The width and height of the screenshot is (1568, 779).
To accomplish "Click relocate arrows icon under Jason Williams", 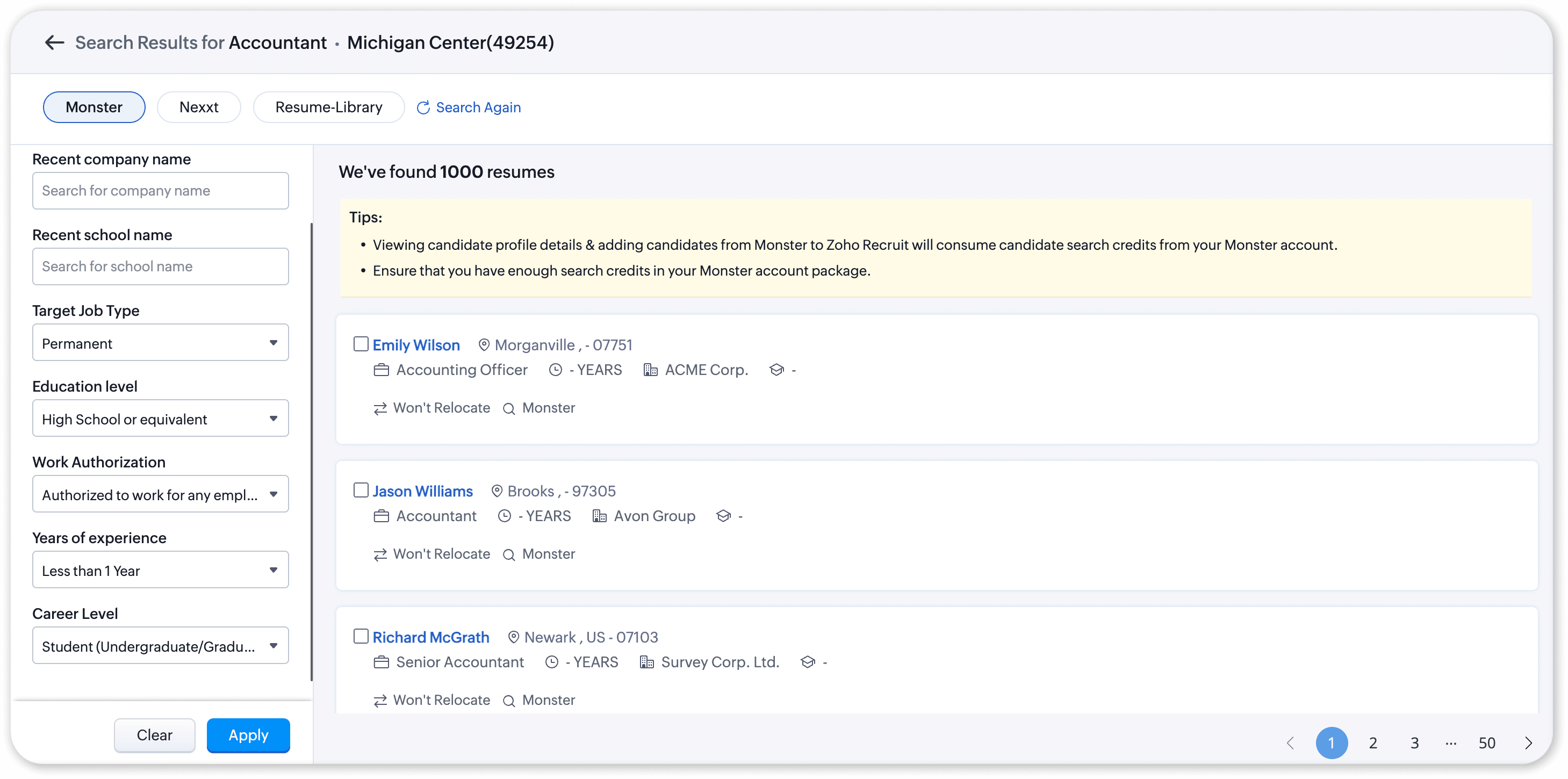I will click(x=380, y=554).
